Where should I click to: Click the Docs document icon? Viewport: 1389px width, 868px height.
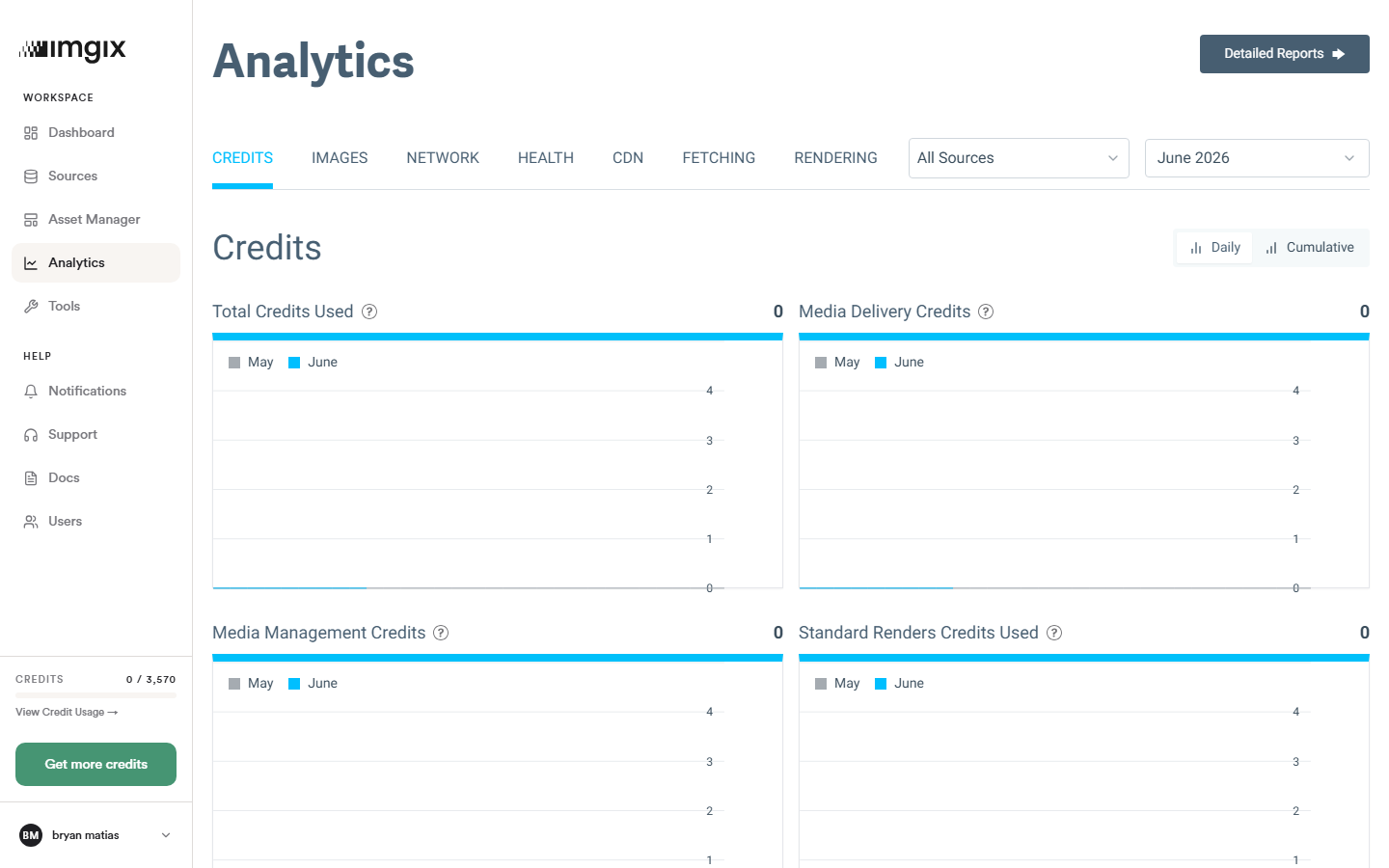pos(31,478)
